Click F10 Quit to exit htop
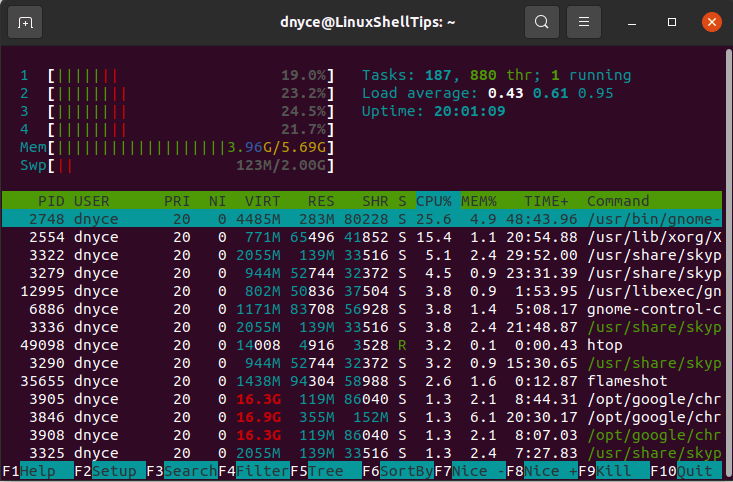Viewport: 733px width, 482px height. pos(686,471)
